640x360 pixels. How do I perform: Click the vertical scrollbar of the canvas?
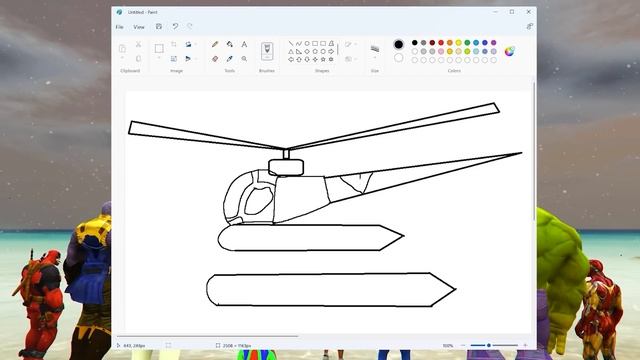point(534,151)
